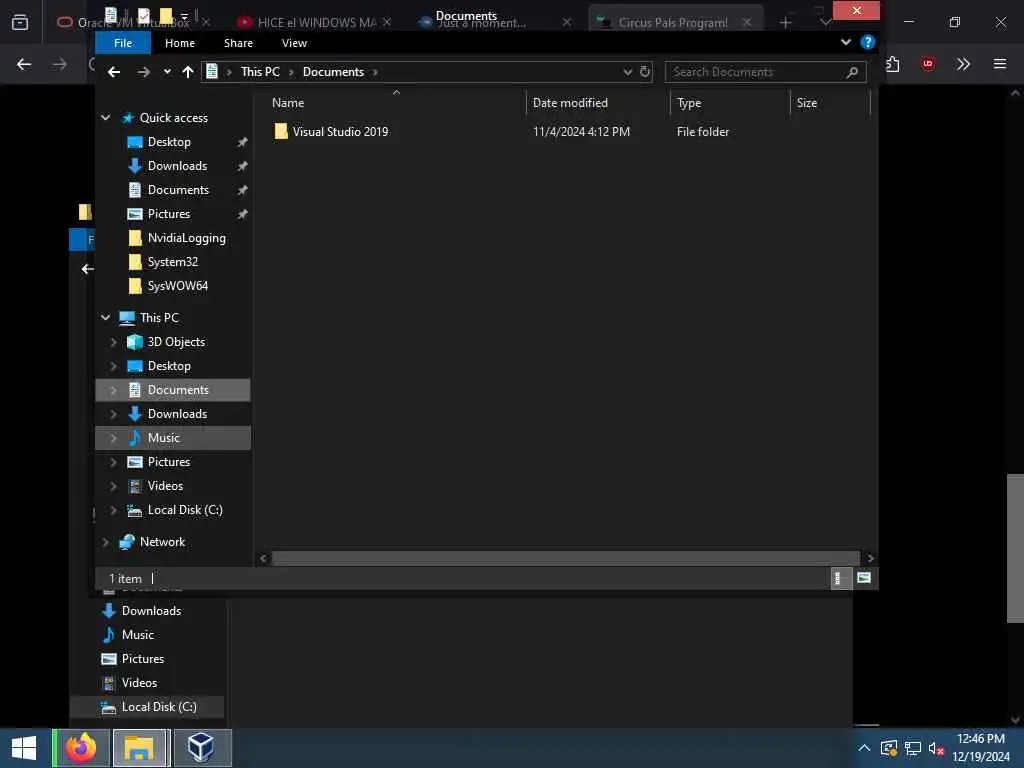Open File Explorer from the taskbar
This screenshot has height=768, width=1024.
[139, 748]
